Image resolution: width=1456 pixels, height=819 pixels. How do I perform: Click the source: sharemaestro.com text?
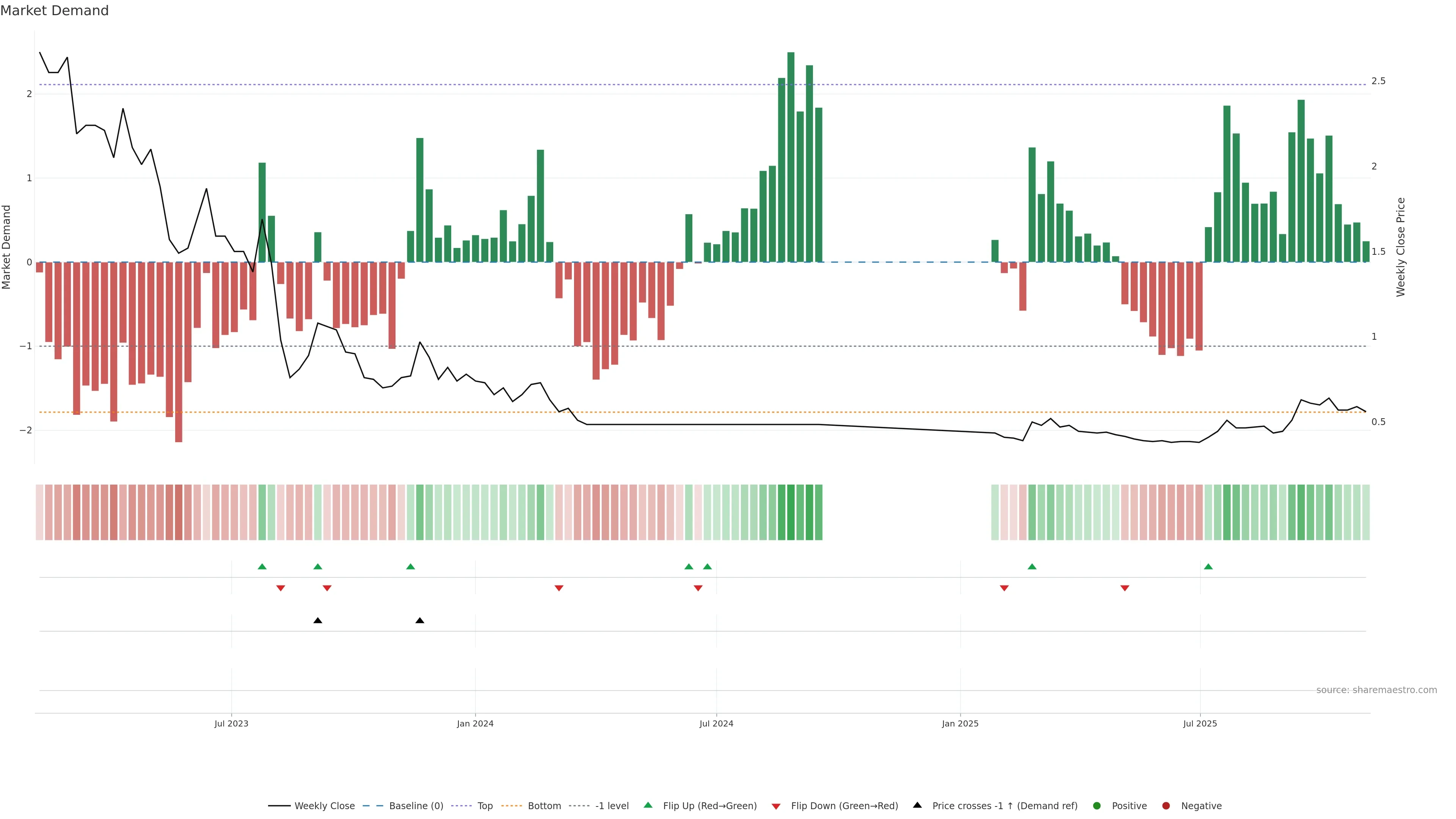pos(1376,690)
